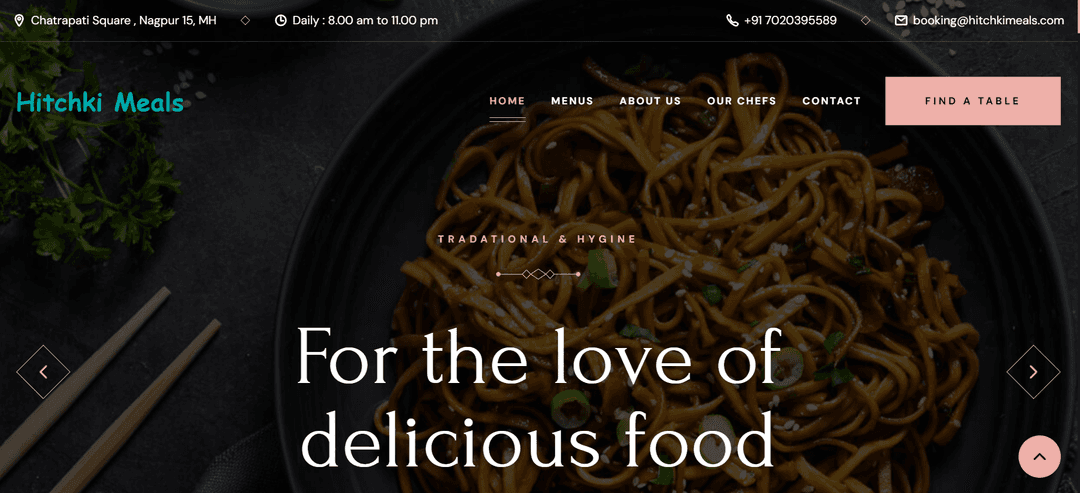
Task: Click the Find a Table button
Action: coord(973,101)
